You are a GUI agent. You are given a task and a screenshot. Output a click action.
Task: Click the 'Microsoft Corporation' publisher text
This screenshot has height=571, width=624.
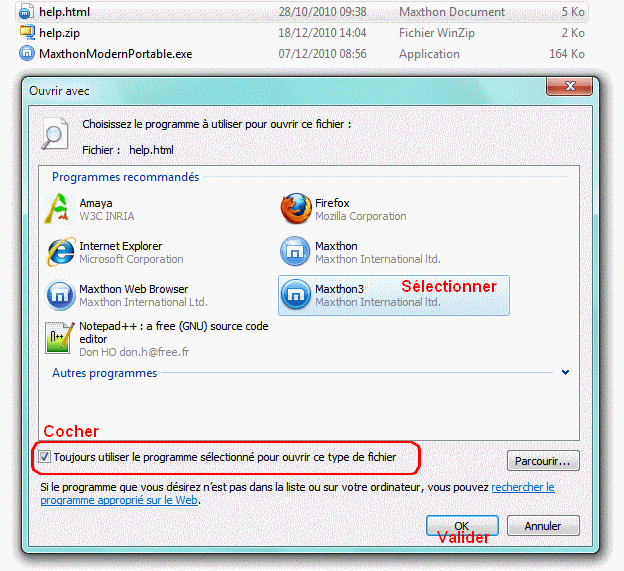pos(131,259)
